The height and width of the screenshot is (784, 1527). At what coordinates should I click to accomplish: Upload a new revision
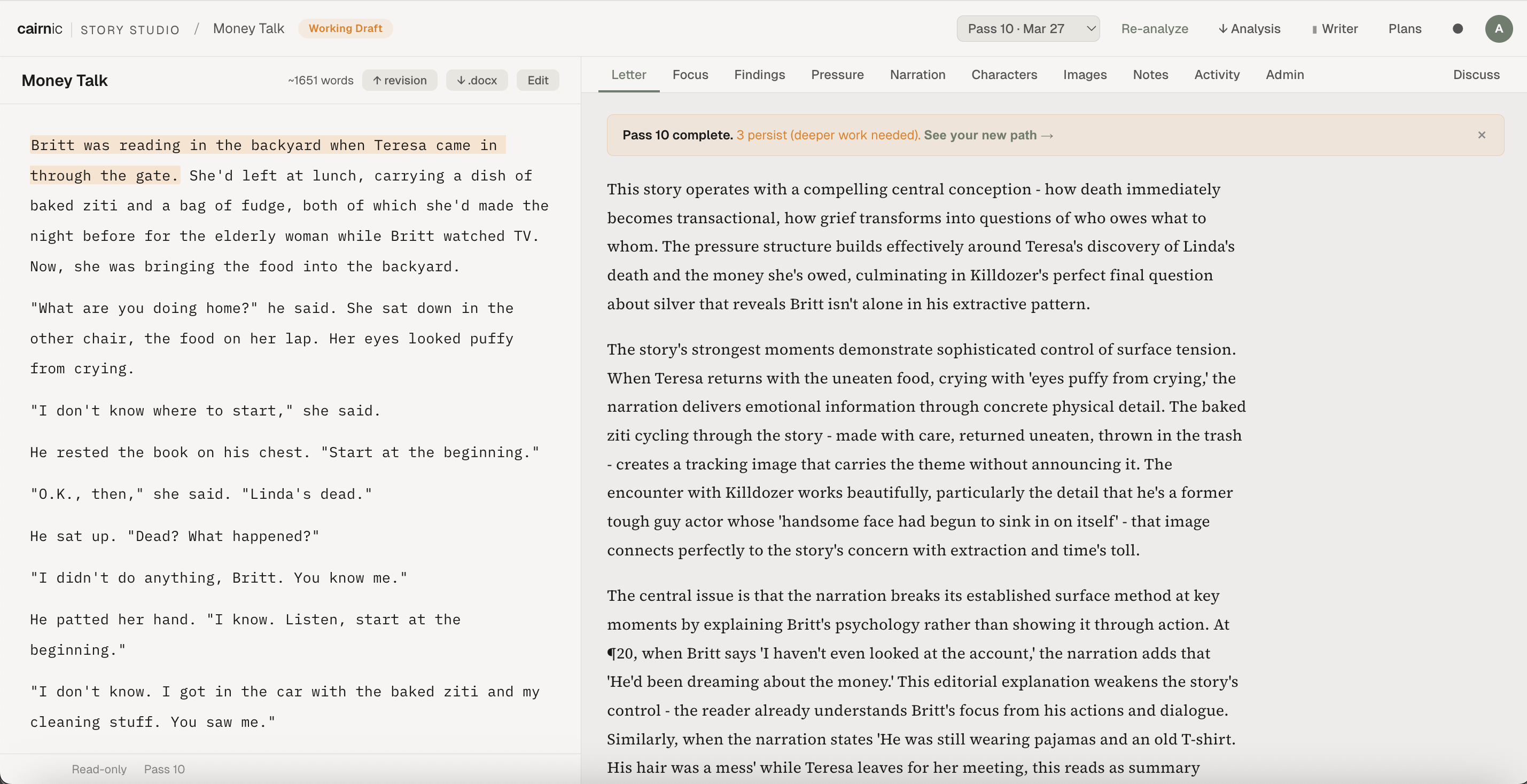400,80
